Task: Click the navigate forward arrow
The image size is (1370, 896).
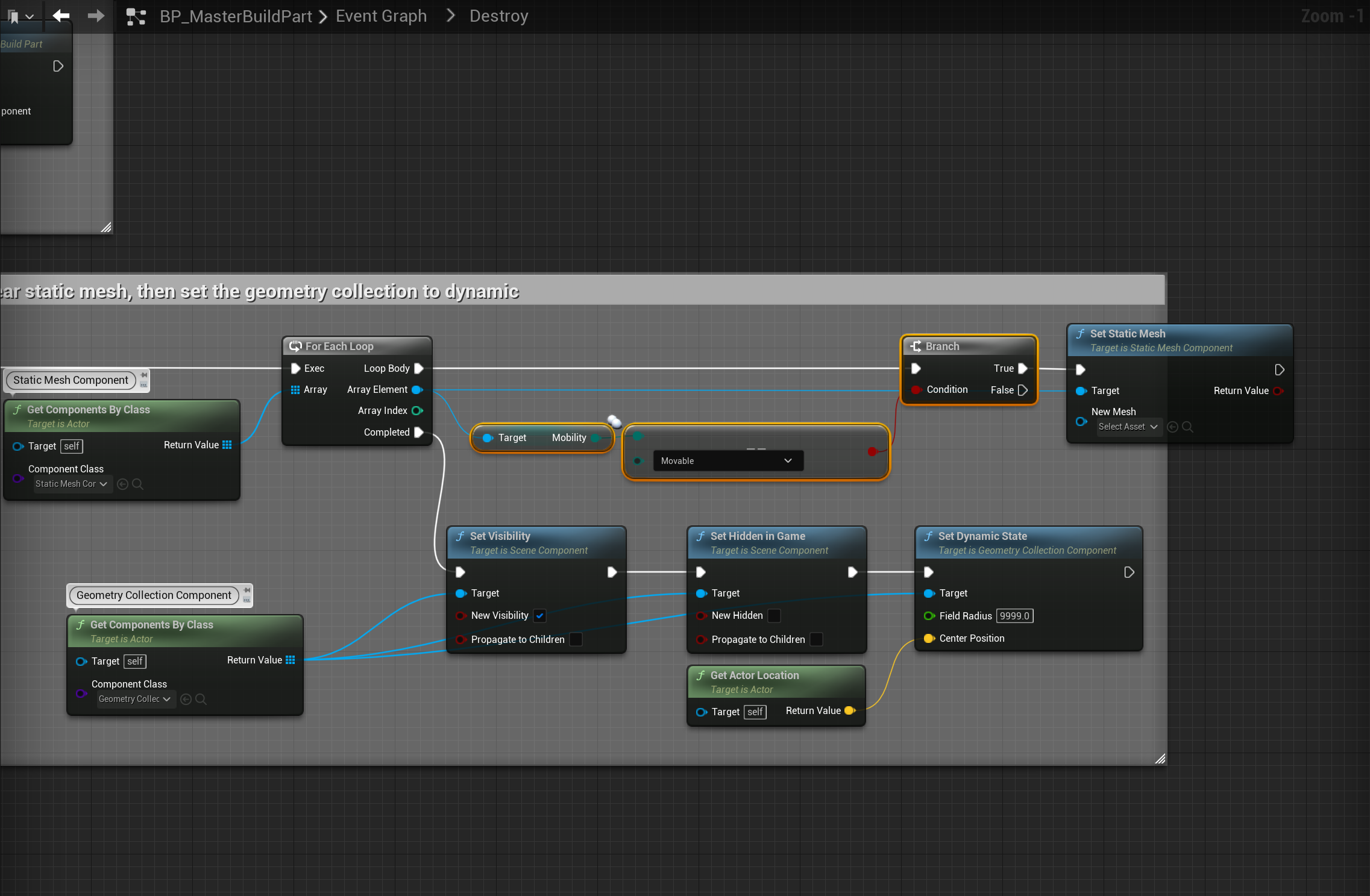Action: (95, 16)
